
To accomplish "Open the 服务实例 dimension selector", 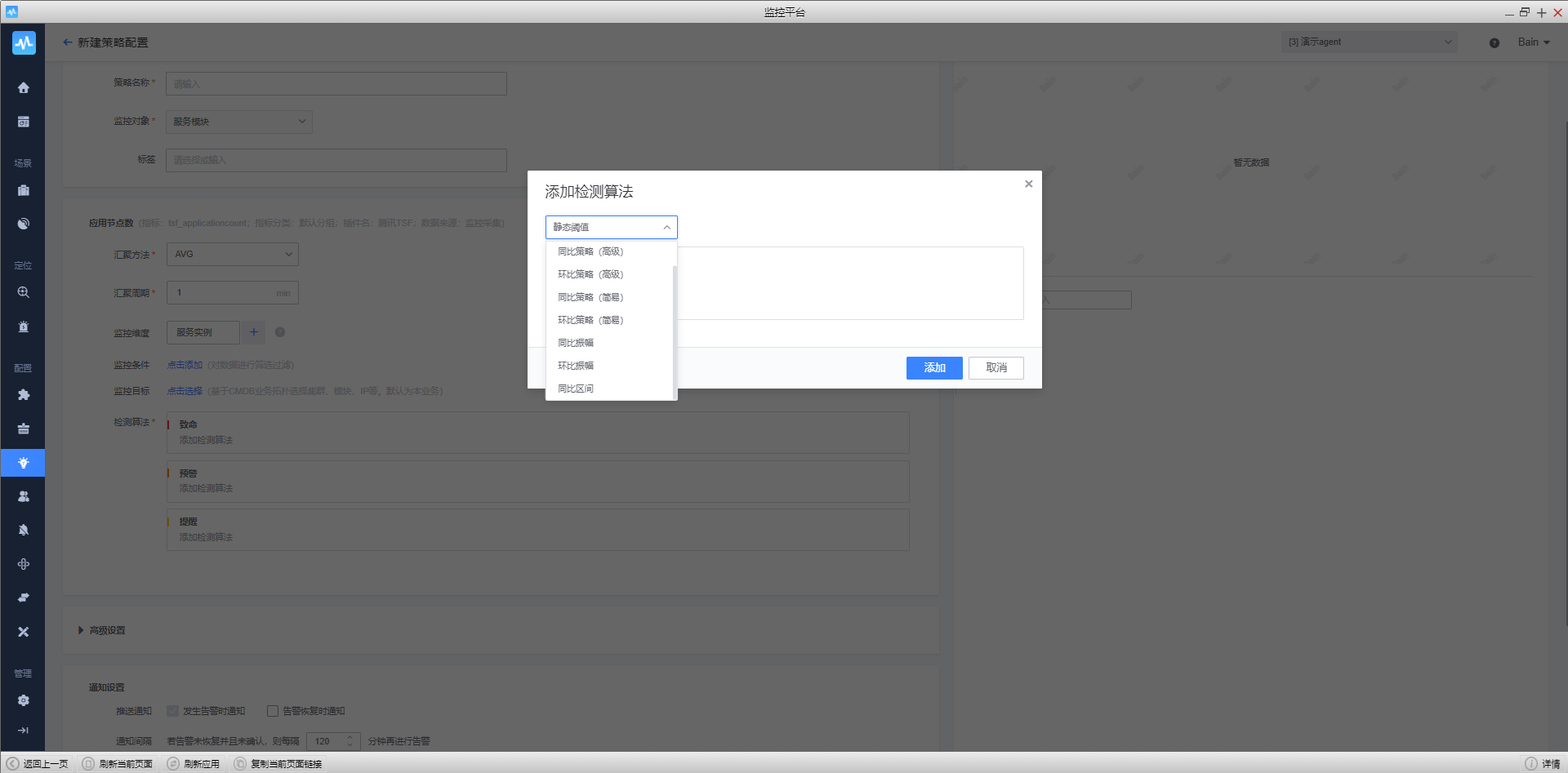I will 203,332.
